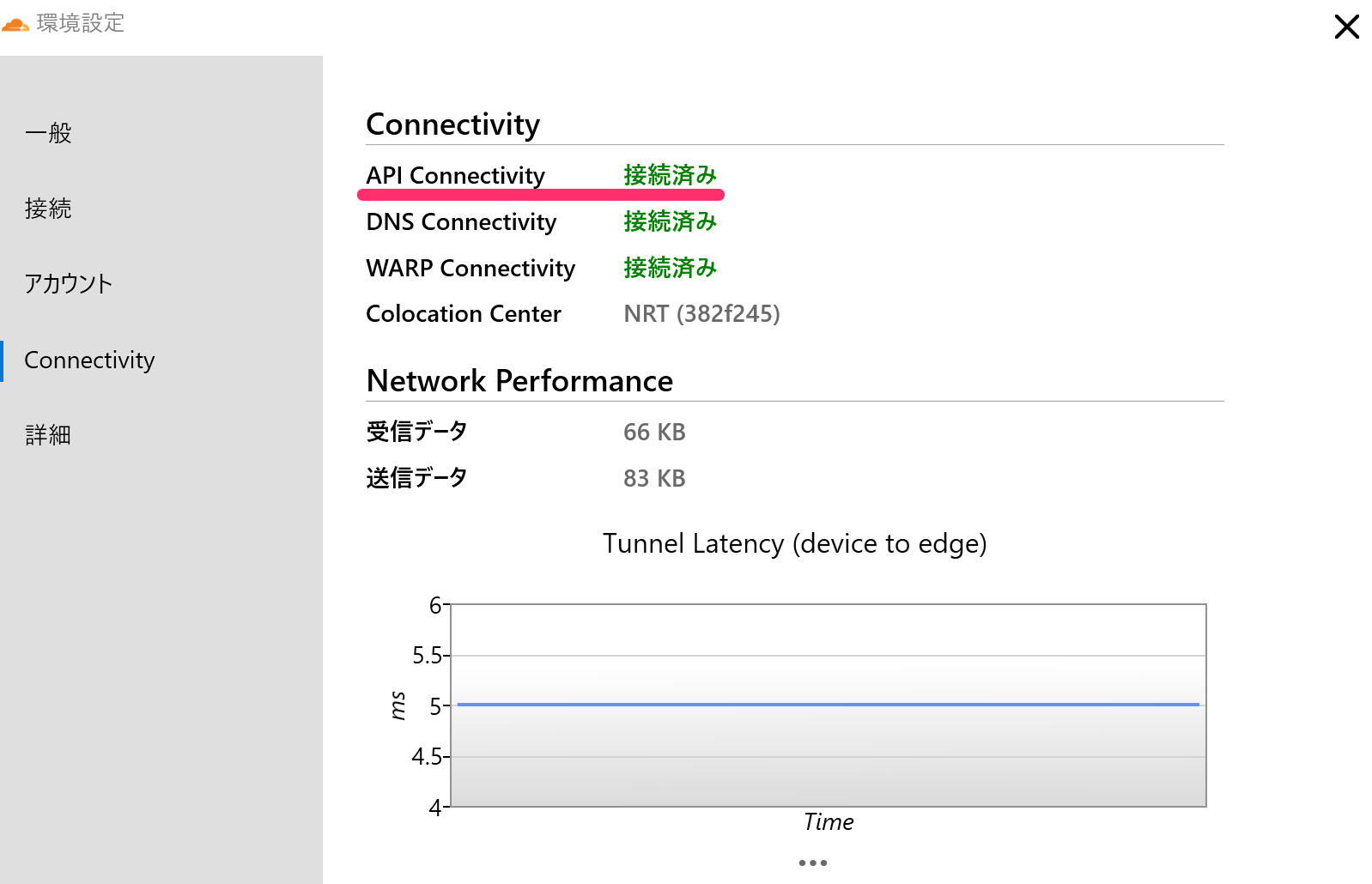Open the 詳細 settings section
1372x884 pixels.
click(47, 434)
